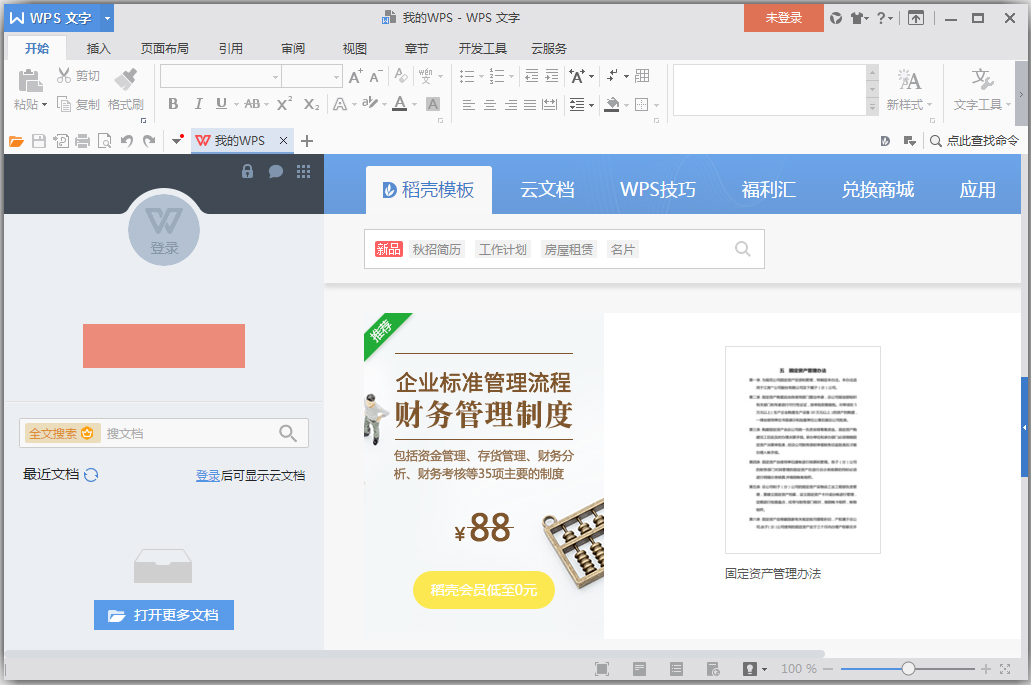The width and height of the screenshot is (1031, 685).
Task: Open the font size combo box
Action: coord(312,77)
